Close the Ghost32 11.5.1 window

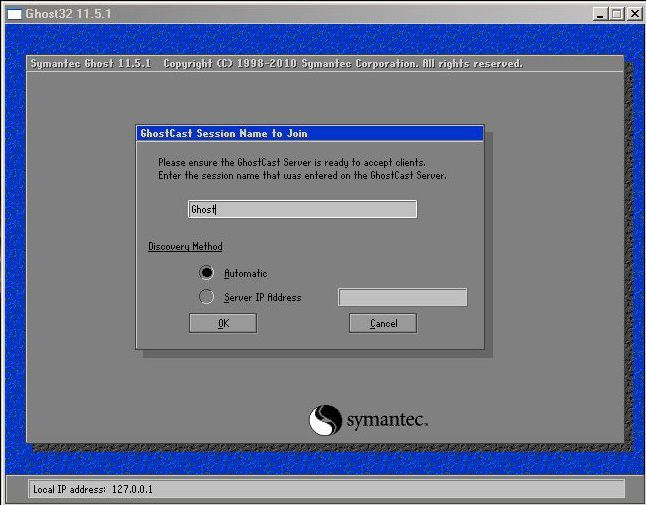[x=634, y=14]
